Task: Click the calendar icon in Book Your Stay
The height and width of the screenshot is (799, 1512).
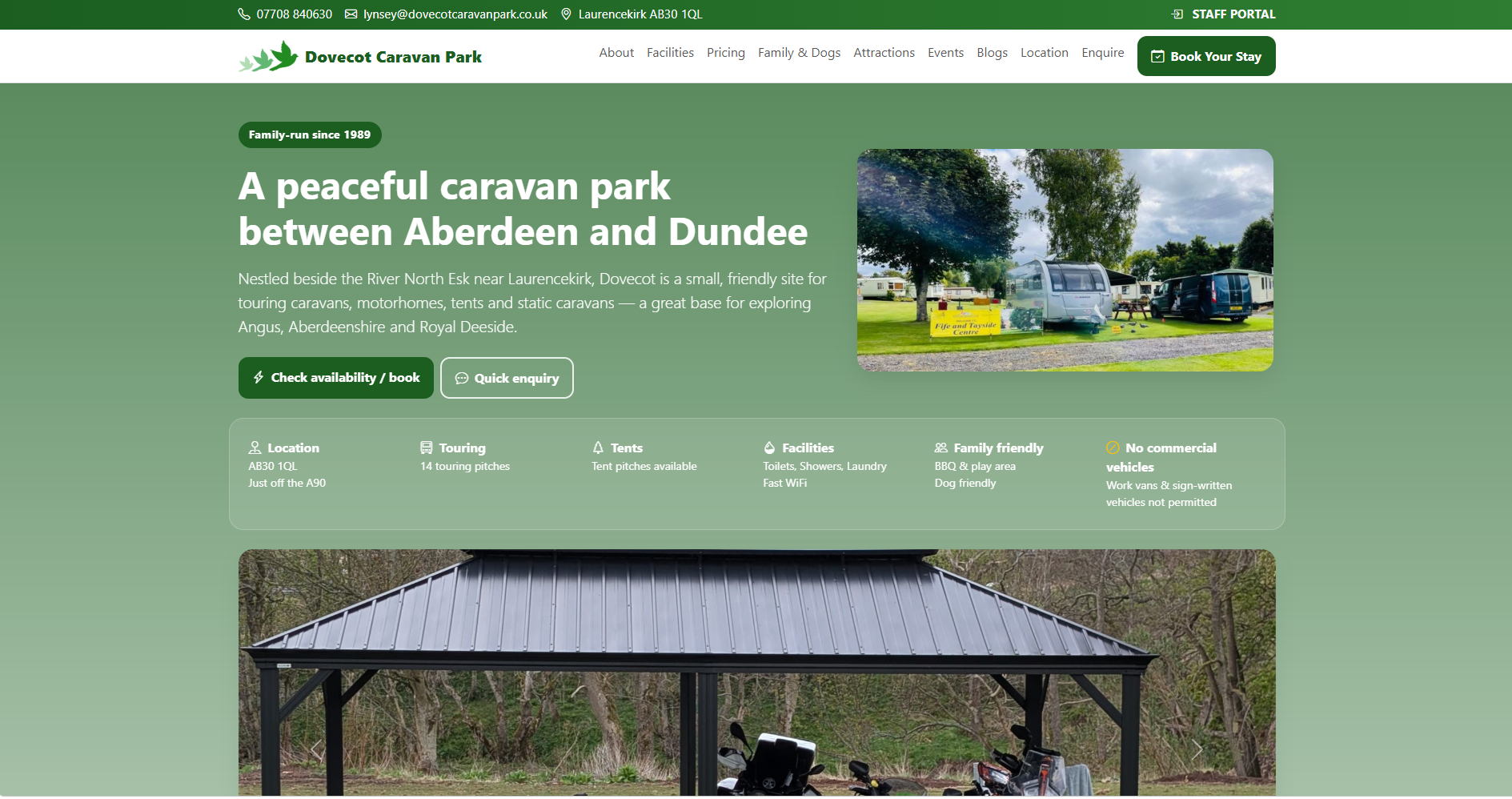Action: 1157,57
